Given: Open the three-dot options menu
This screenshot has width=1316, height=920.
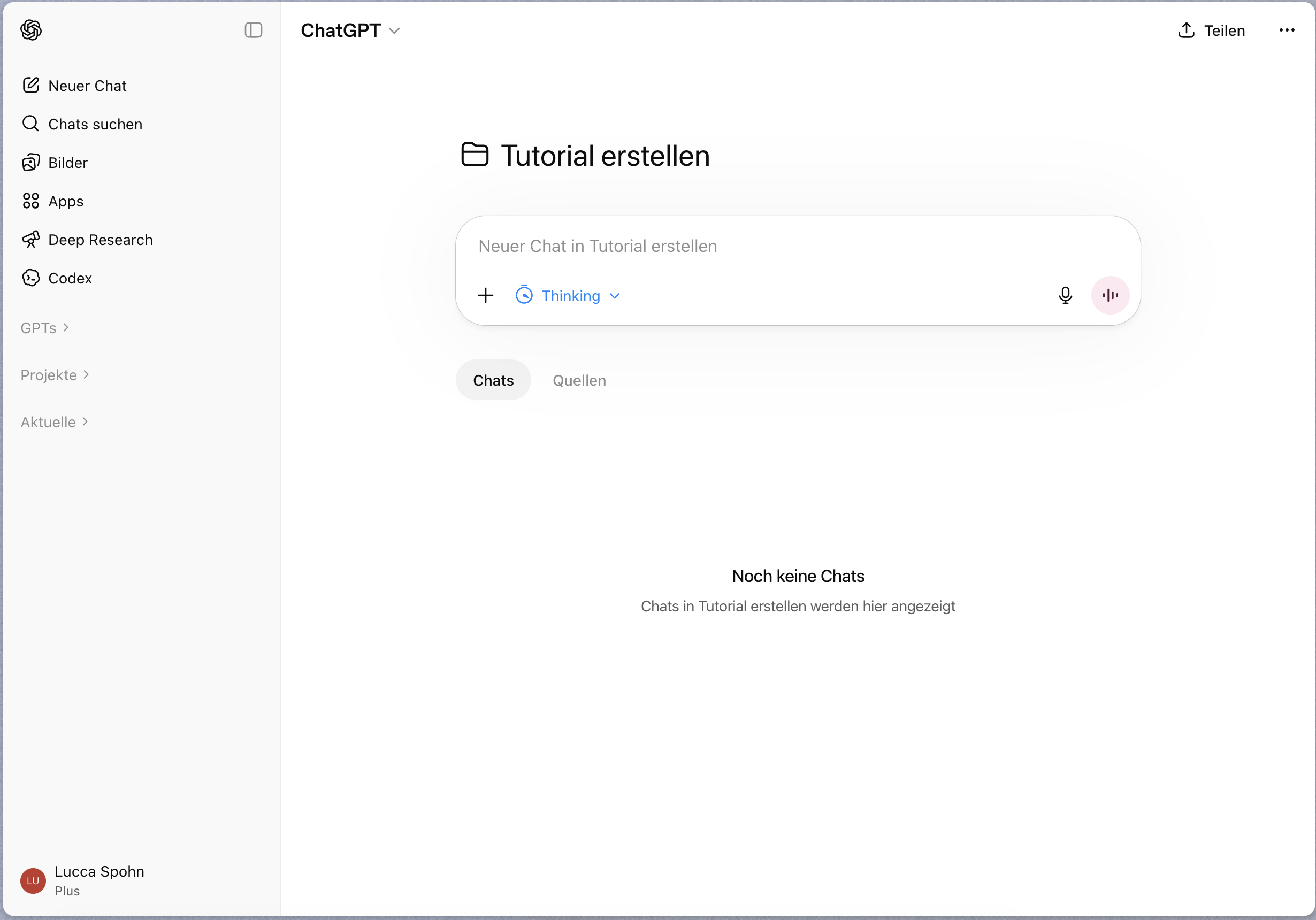Looking at the screenshot, I should (x=1286, y=30).
